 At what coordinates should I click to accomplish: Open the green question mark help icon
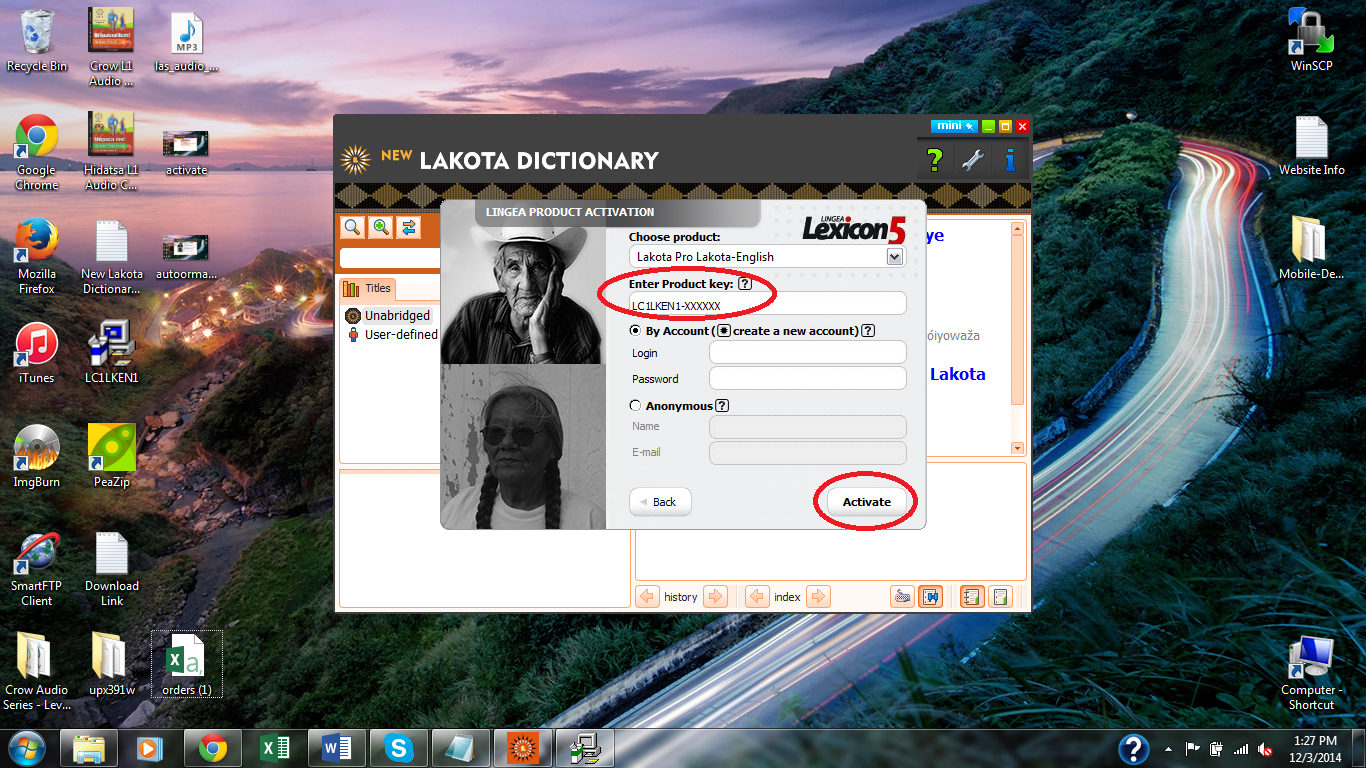coord(934,160)
